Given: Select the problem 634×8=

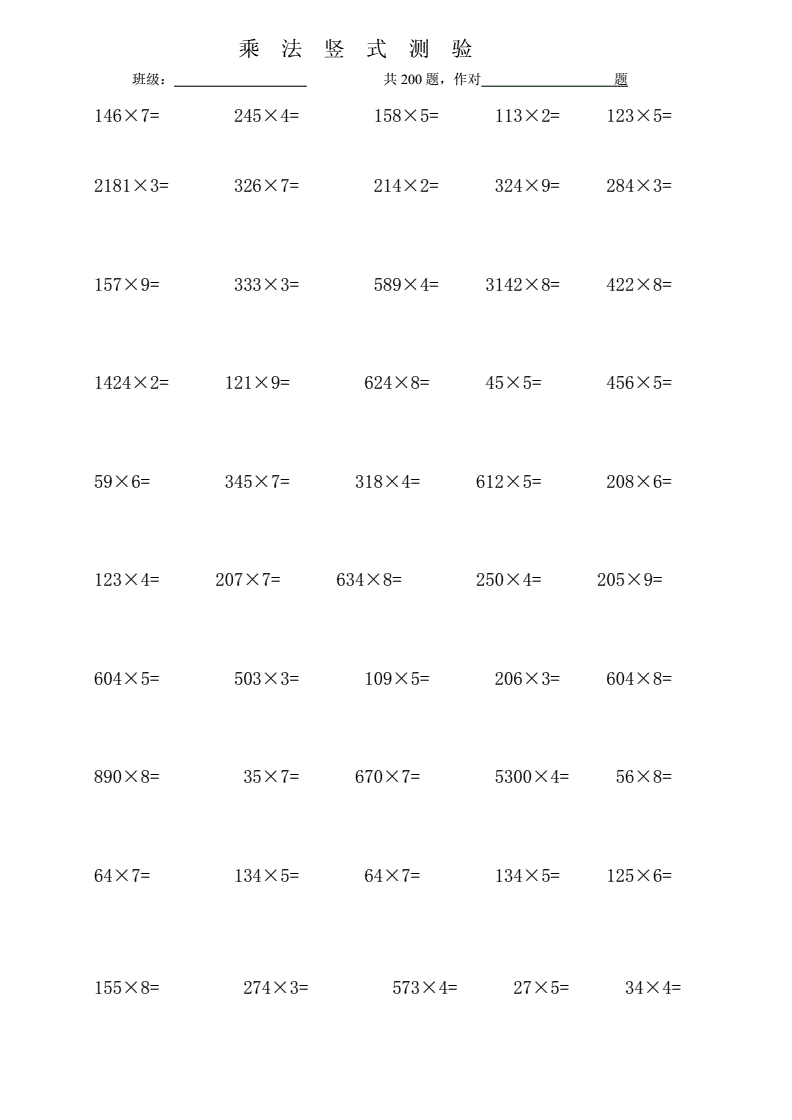Looking at the screenshot, I should pos(369,580).
